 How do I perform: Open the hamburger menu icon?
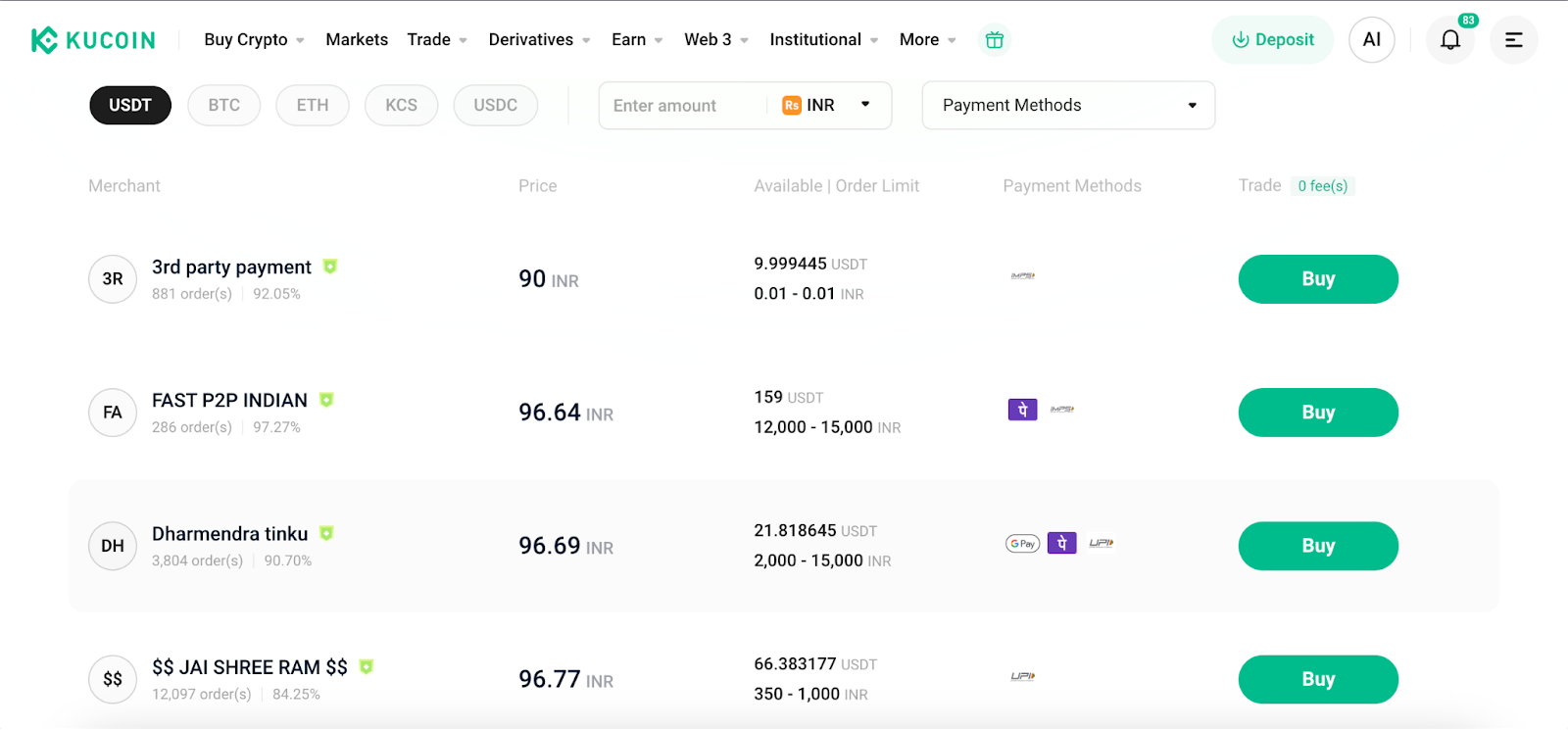coord(1513,40)
